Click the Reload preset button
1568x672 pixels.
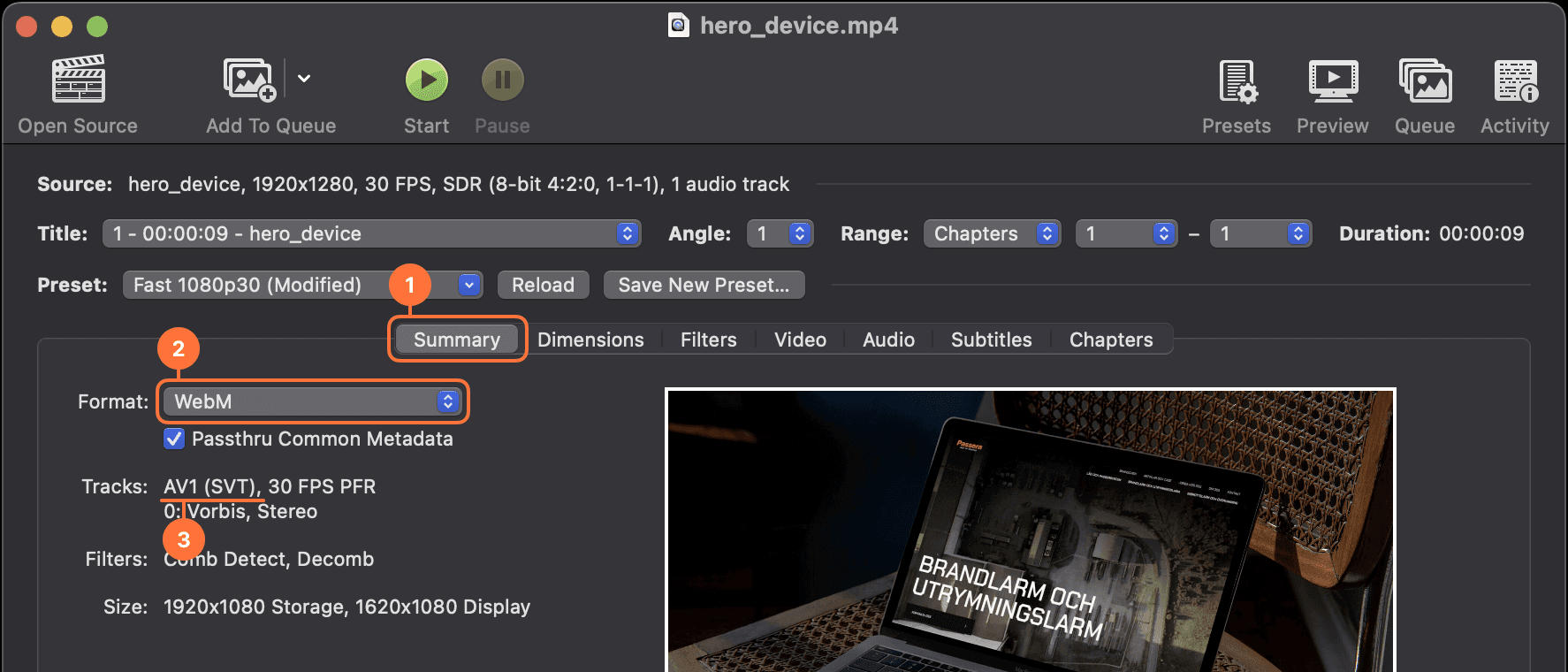543,285
